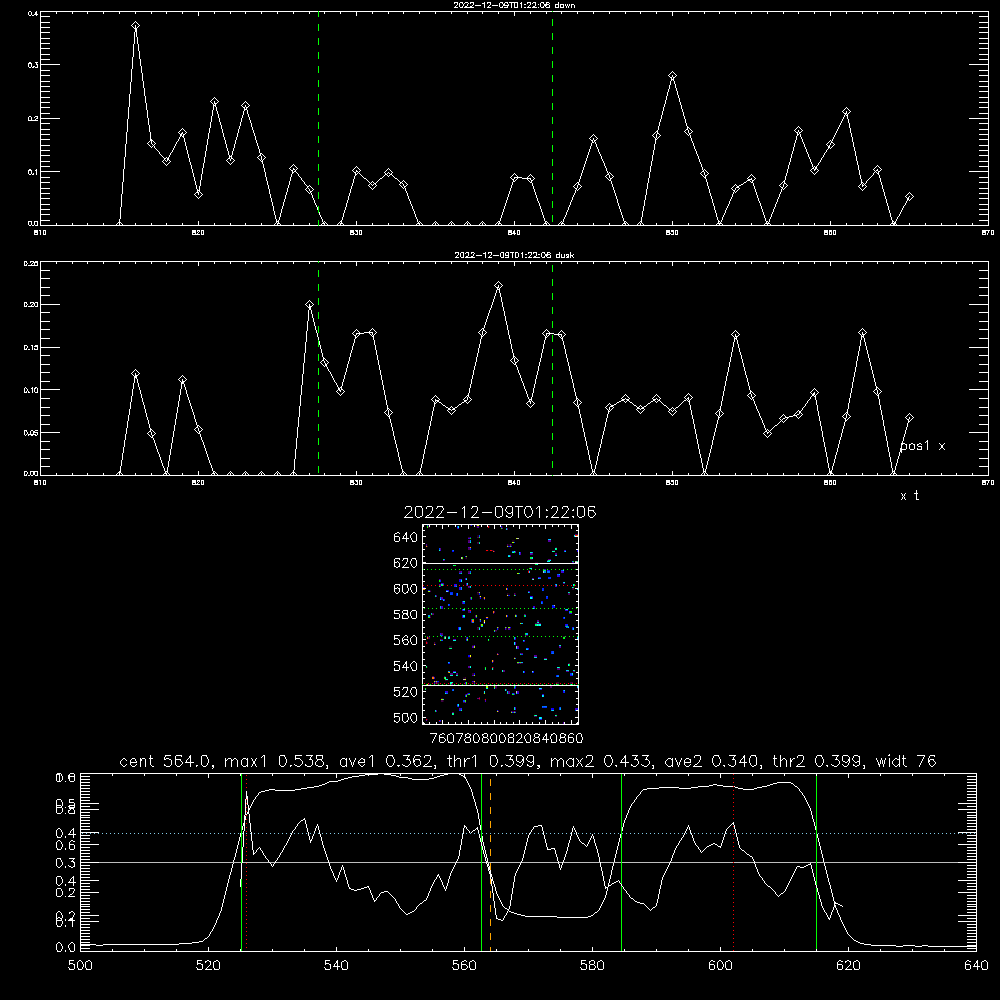Viewport: 1000px width, 1000px height.
Task: Click the timestamp title above the scatter image
Action: pyautogui.click(x=500, y=512)
